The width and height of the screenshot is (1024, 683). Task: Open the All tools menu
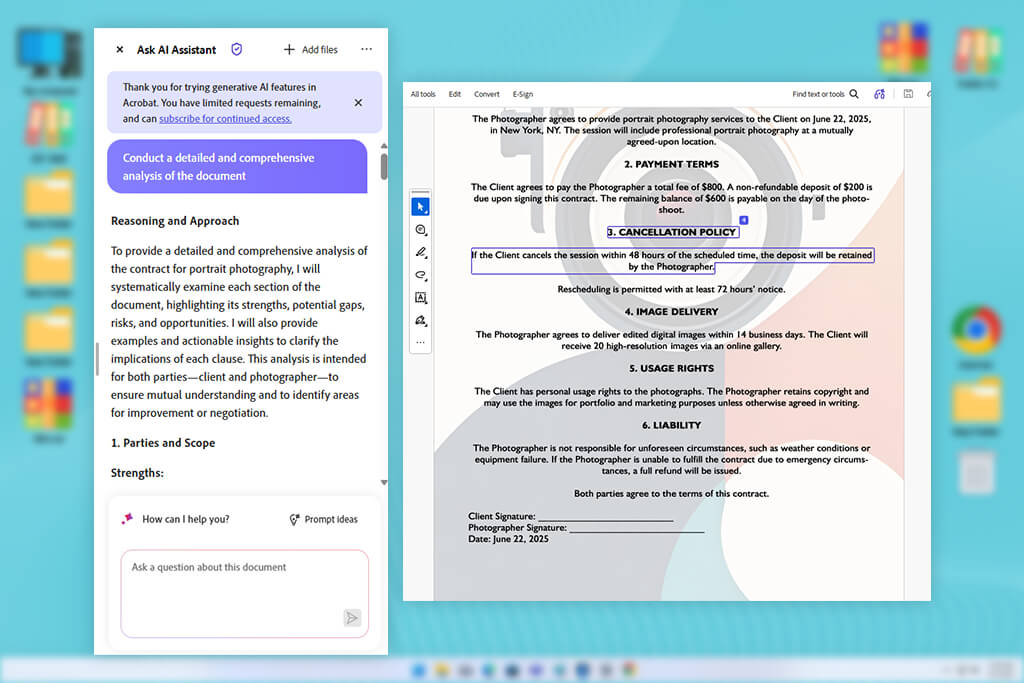423,94
